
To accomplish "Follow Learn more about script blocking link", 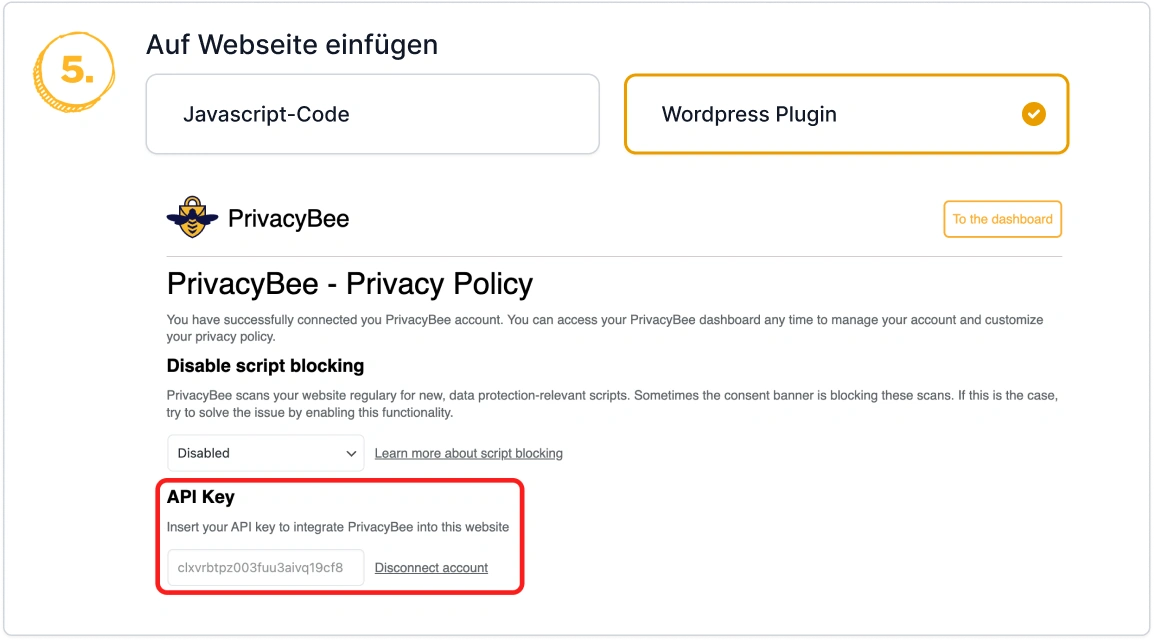I will coord(468,453).
